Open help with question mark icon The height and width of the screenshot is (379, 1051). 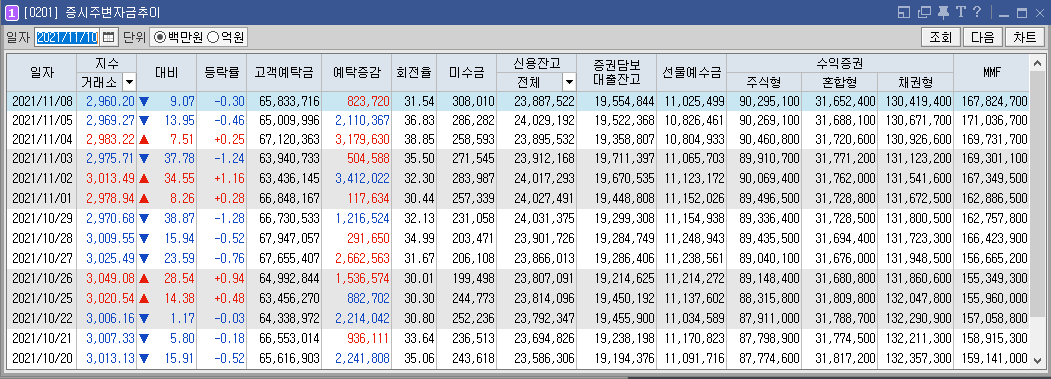tap(977, 12)
